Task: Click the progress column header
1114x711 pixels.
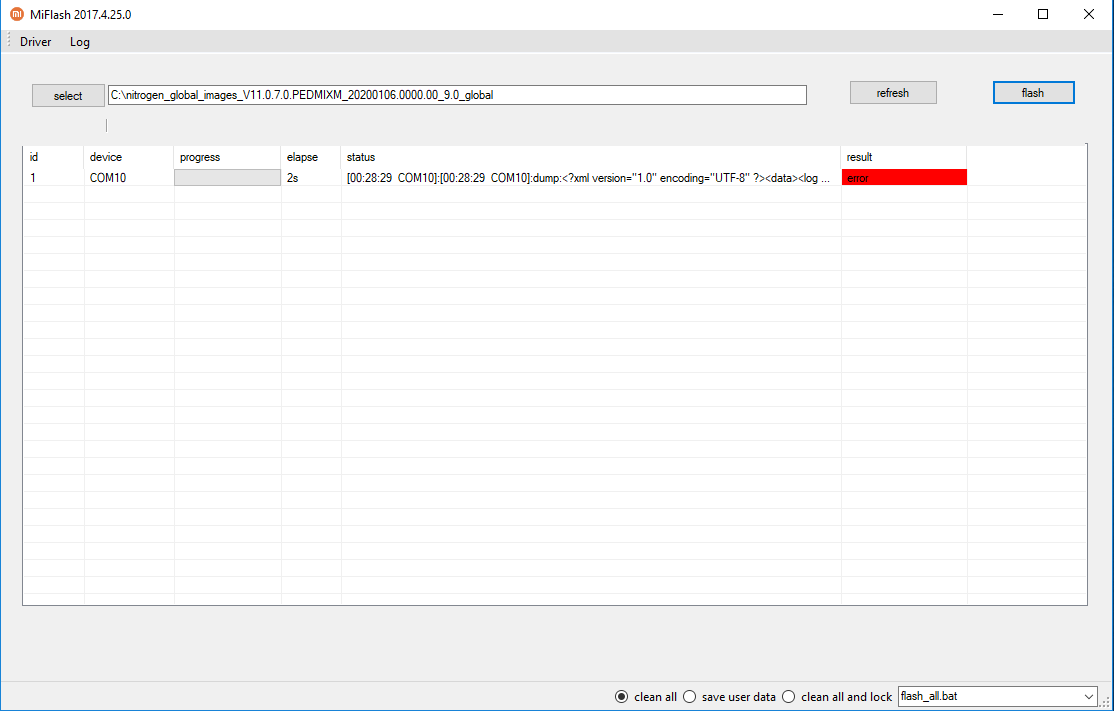Action: (x=227, y=157)
